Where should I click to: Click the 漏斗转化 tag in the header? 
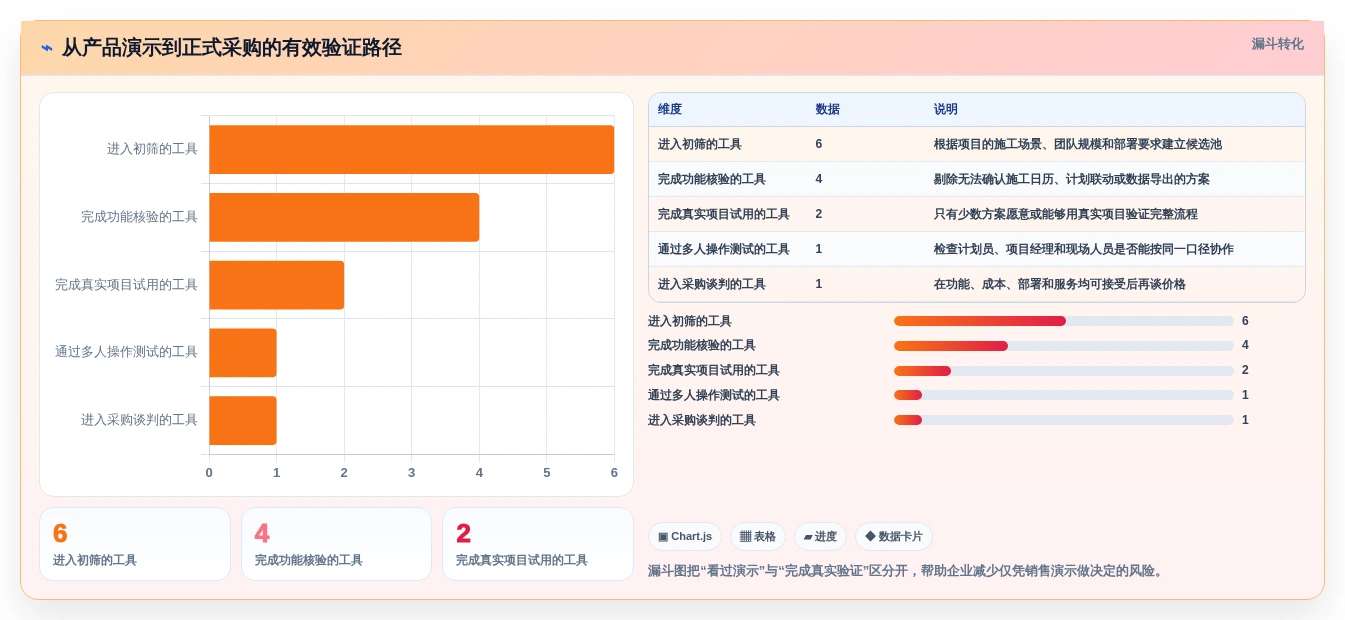point(1277,44)
